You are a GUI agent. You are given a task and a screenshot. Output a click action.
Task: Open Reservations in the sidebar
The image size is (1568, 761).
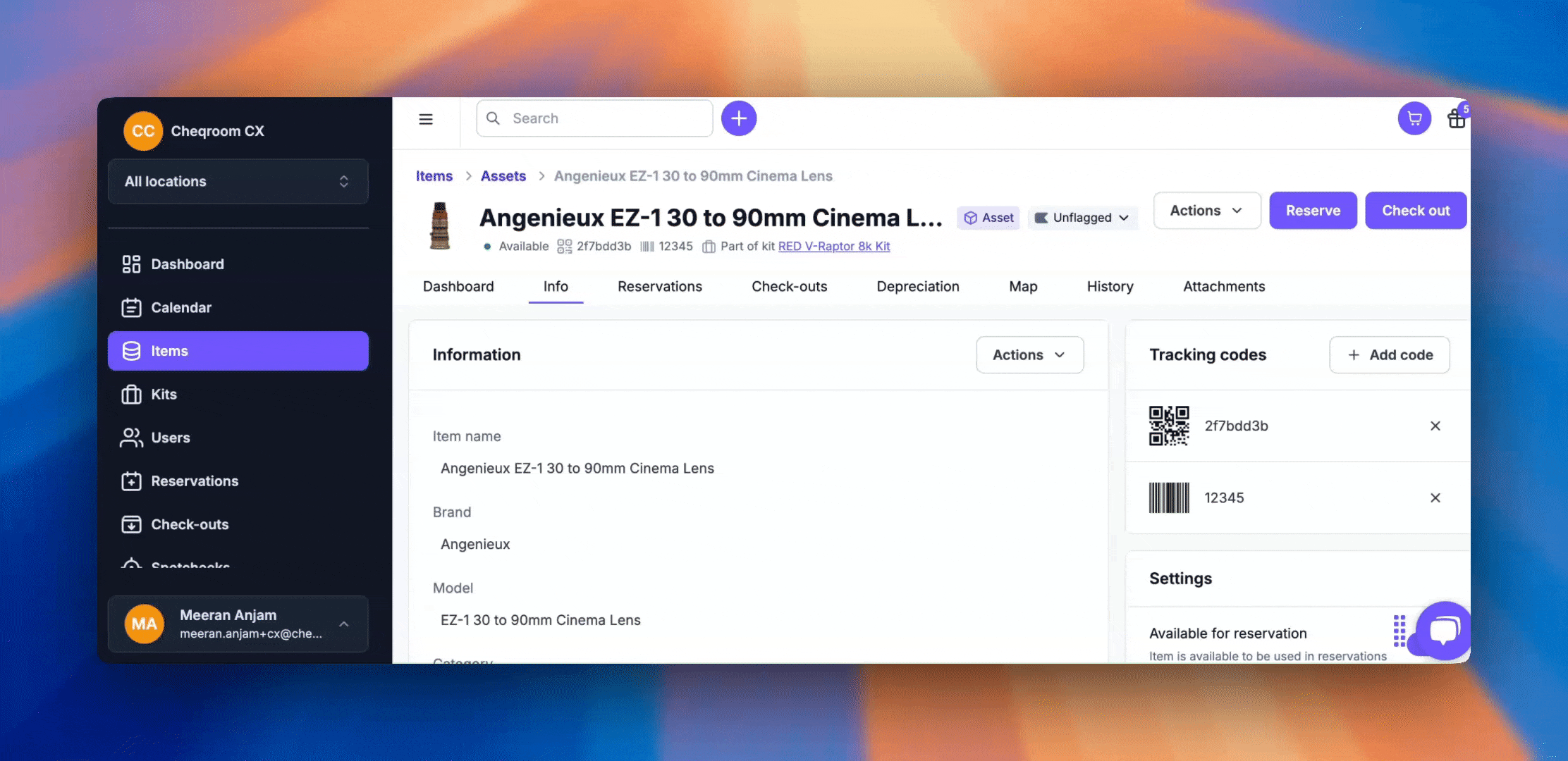[x=238, y=481]
